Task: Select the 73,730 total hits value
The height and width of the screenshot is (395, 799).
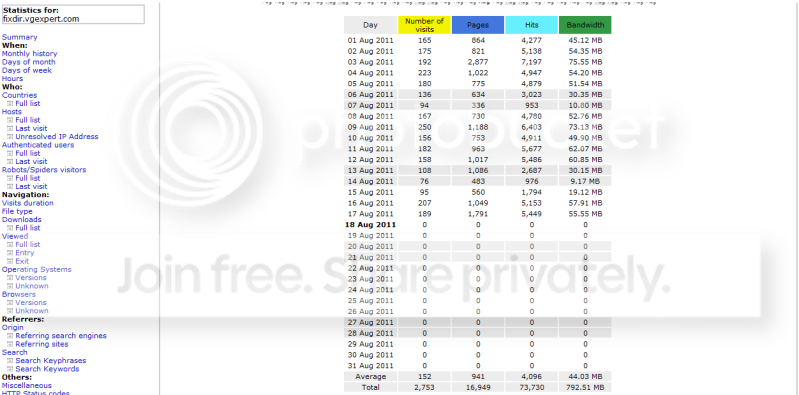Action: click(x=531, y=387)
